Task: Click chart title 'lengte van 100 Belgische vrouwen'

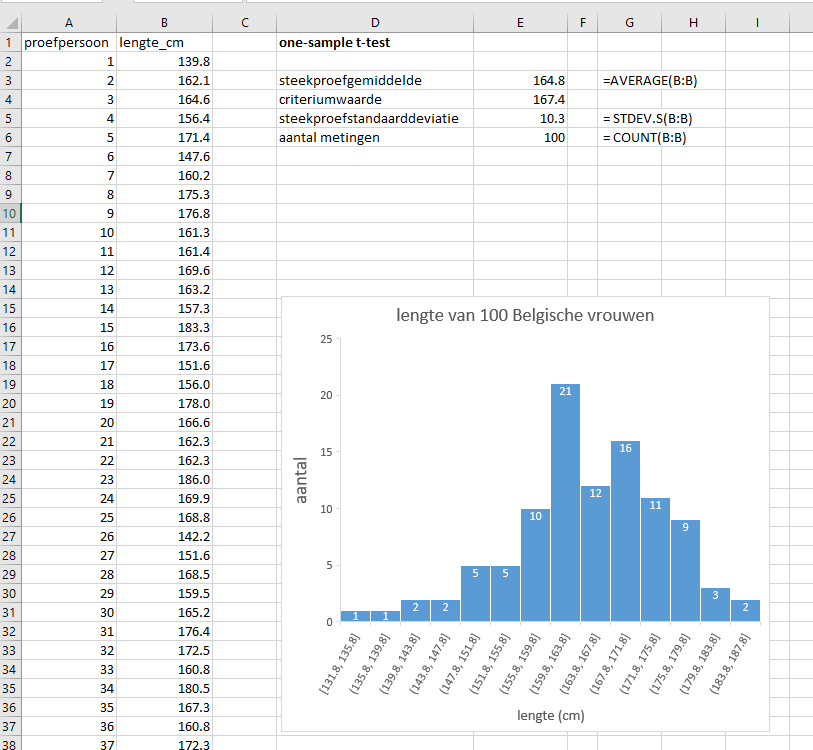Action: pyautogui.click(x=525, y=316)
